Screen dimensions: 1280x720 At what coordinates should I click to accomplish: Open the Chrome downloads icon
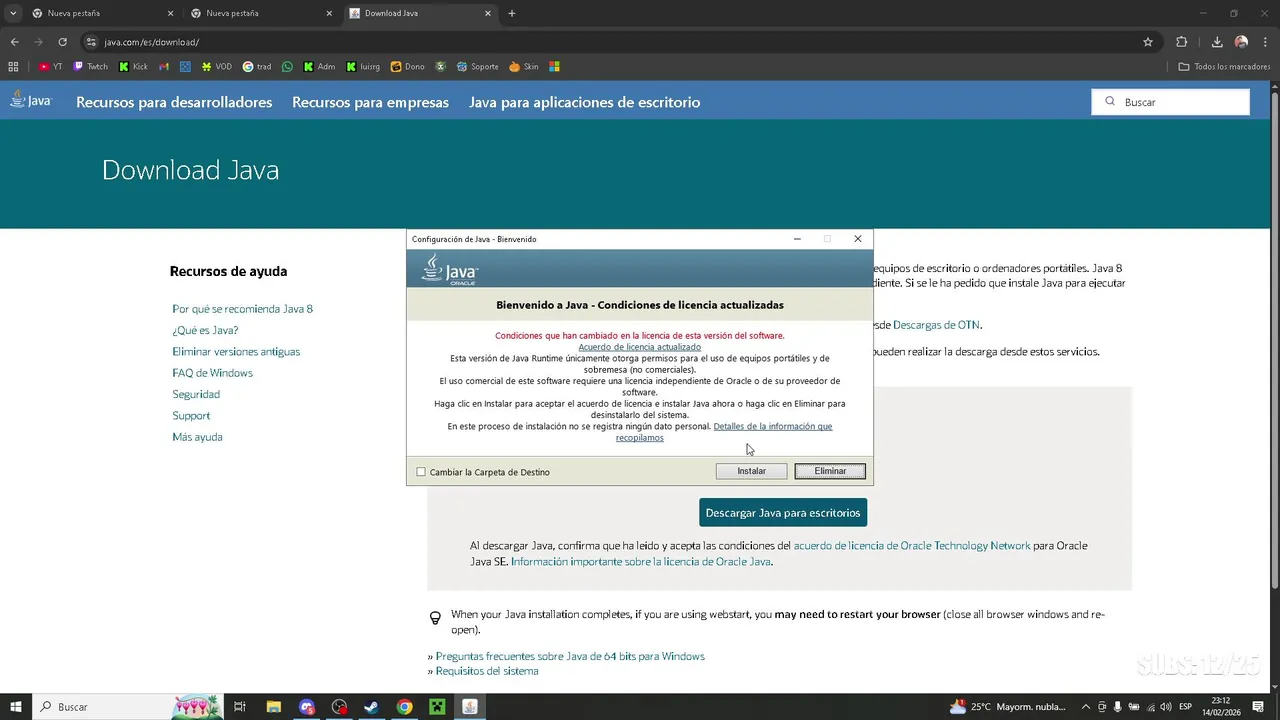pyautogui.click(x=1217, y=42)
